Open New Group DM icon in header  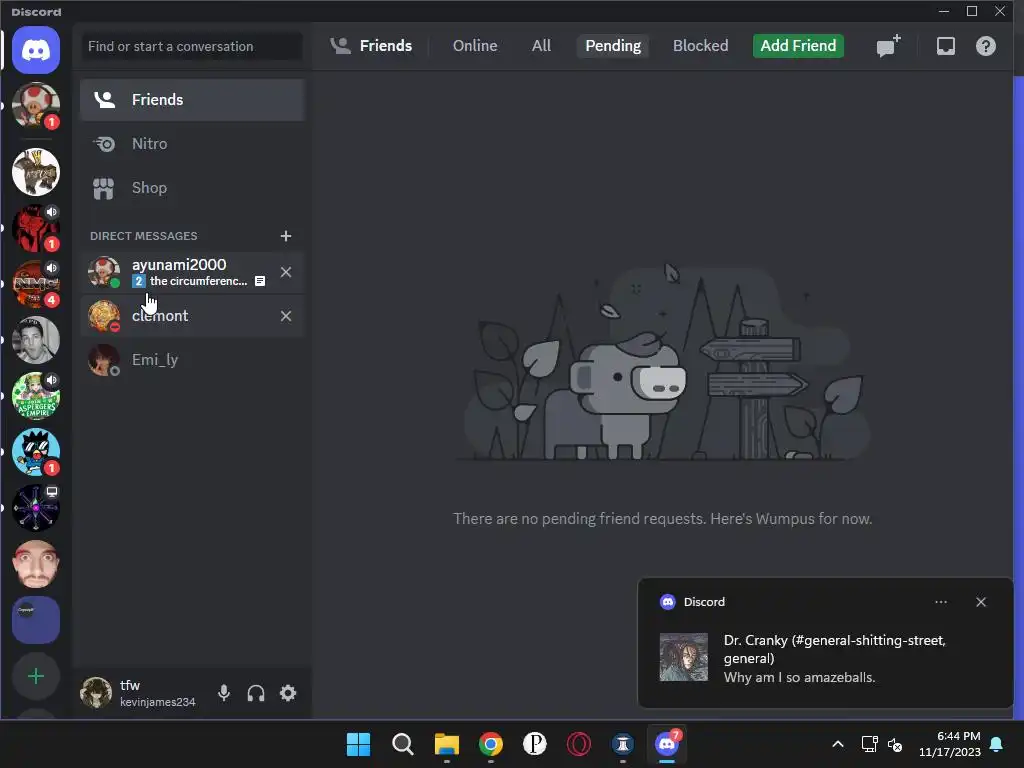(888, 46)
